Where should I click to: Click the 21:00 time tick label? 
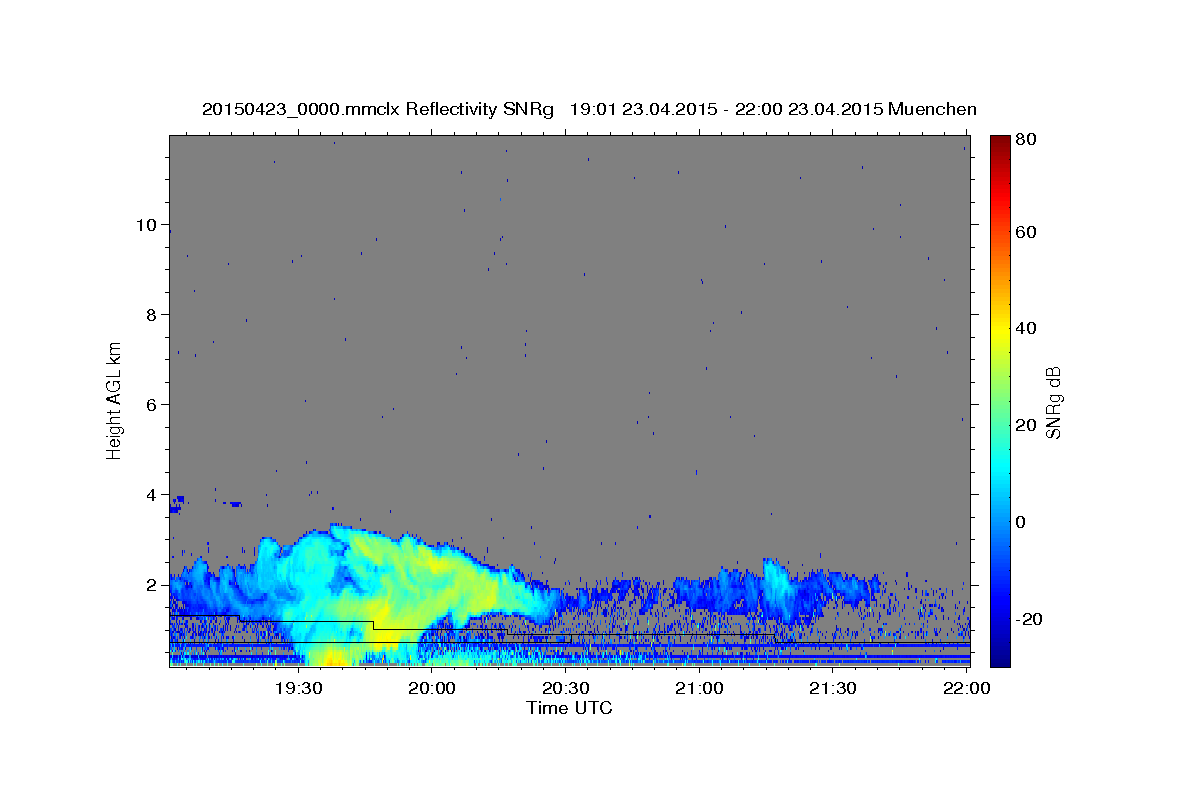(x=699, y=688)
